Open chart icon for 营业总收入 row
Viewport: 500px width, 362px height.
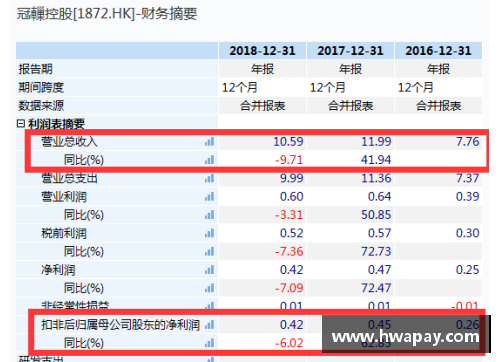[209, 142]
